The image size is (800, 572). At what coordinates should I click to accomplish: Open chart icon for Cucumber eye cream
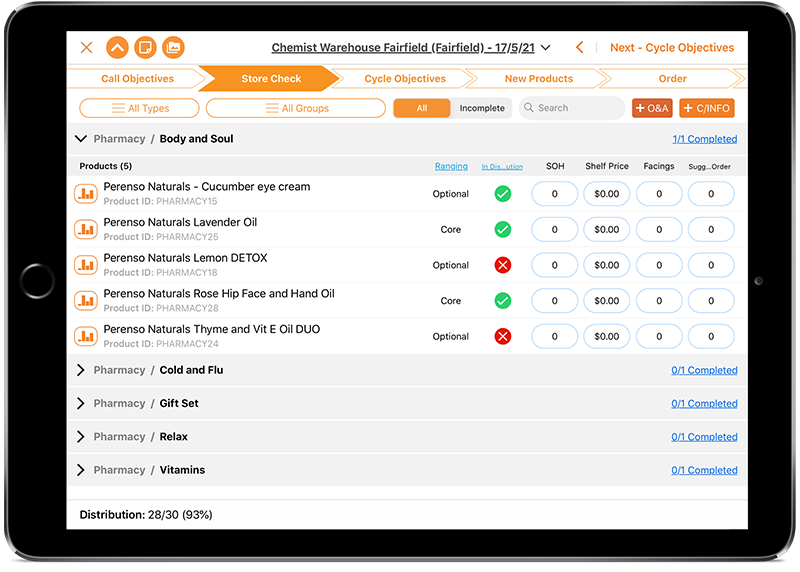(x=86, y=193)
